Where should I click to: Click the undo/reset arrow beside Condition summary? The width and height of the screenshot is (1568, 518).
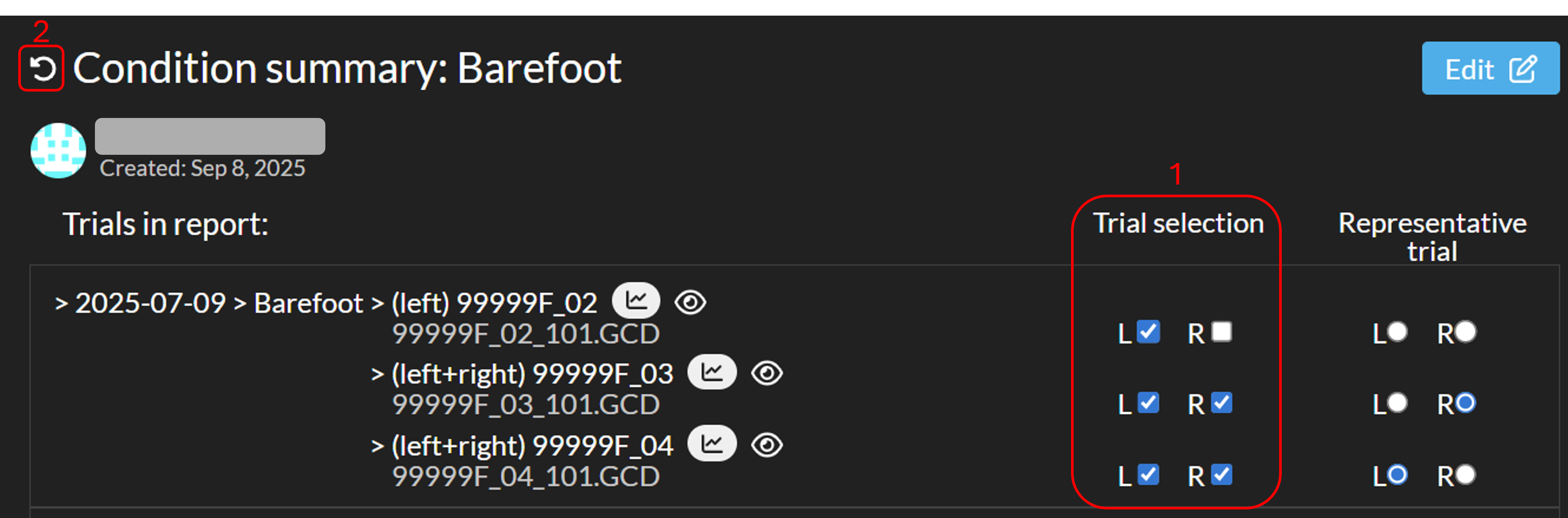pyautogui.click(x=41, y=69)
